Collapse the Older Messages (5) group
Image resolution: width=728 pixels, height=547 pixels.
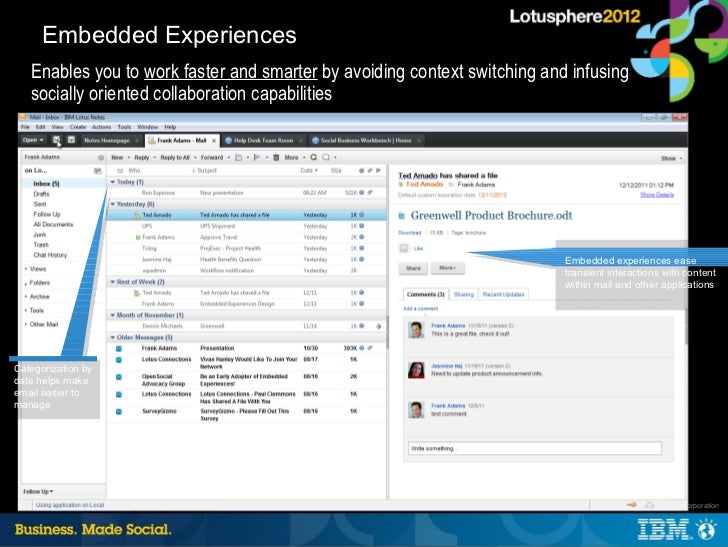point(113,338)
